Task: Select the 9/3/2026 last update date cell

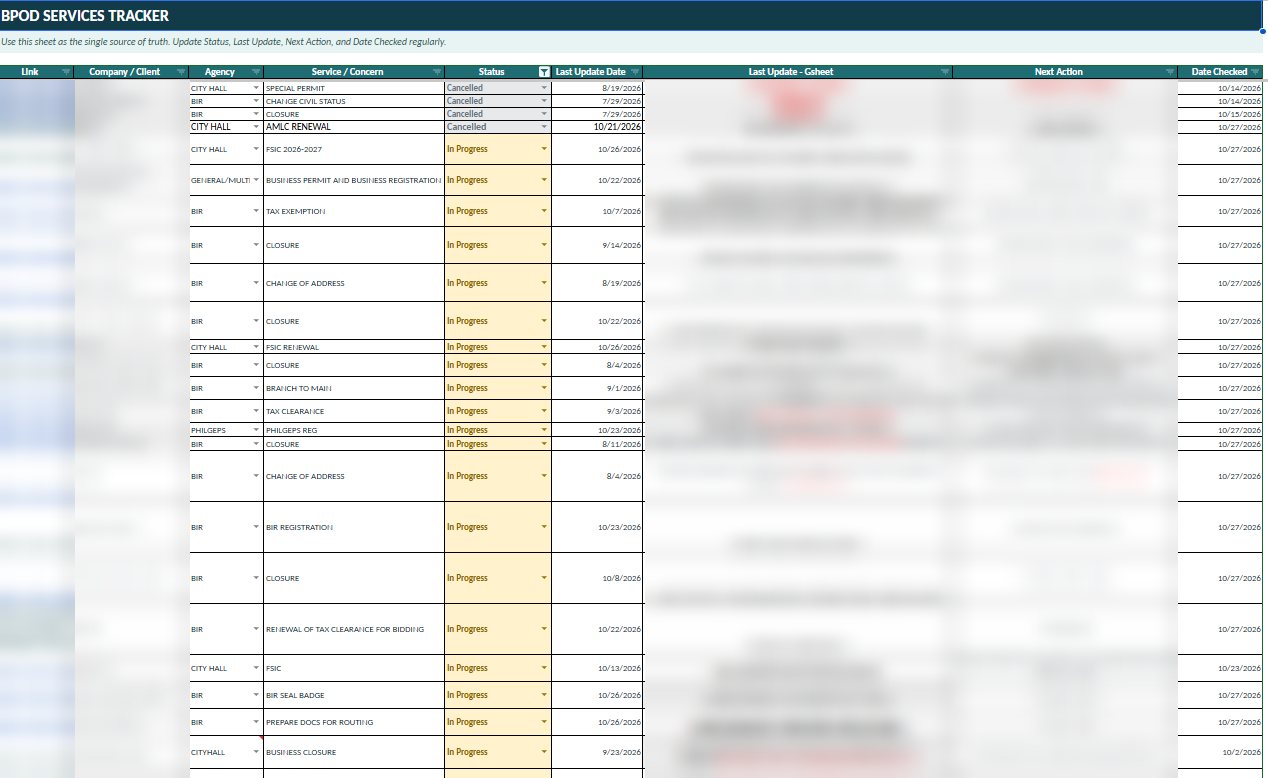Action: pos(597,411)
